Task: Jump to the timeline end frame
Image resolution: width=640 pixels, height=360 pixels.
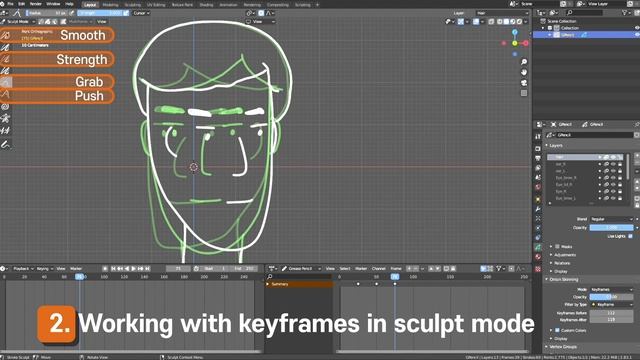Action: (x=147, y=269)
